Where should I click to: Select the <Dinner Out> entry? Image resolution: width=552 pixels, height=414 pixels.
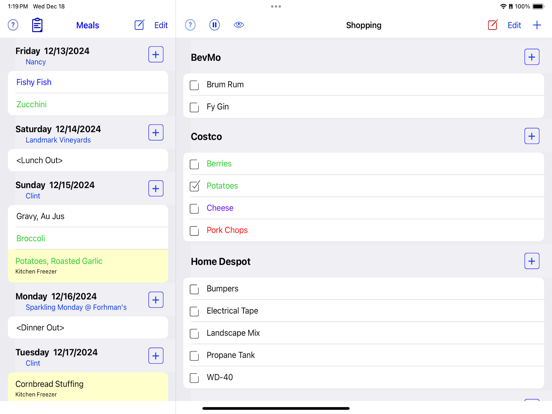[x=88, y=327]
